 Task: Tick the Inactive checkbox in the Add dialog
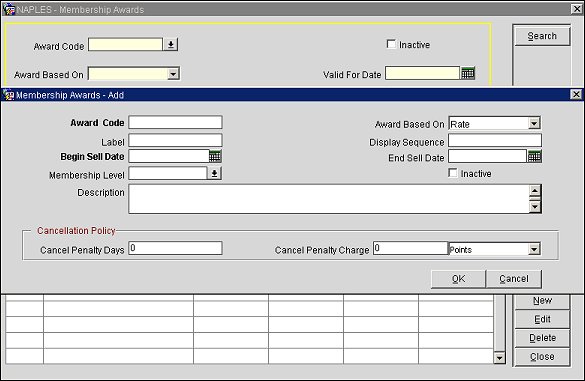pos(453,173)
